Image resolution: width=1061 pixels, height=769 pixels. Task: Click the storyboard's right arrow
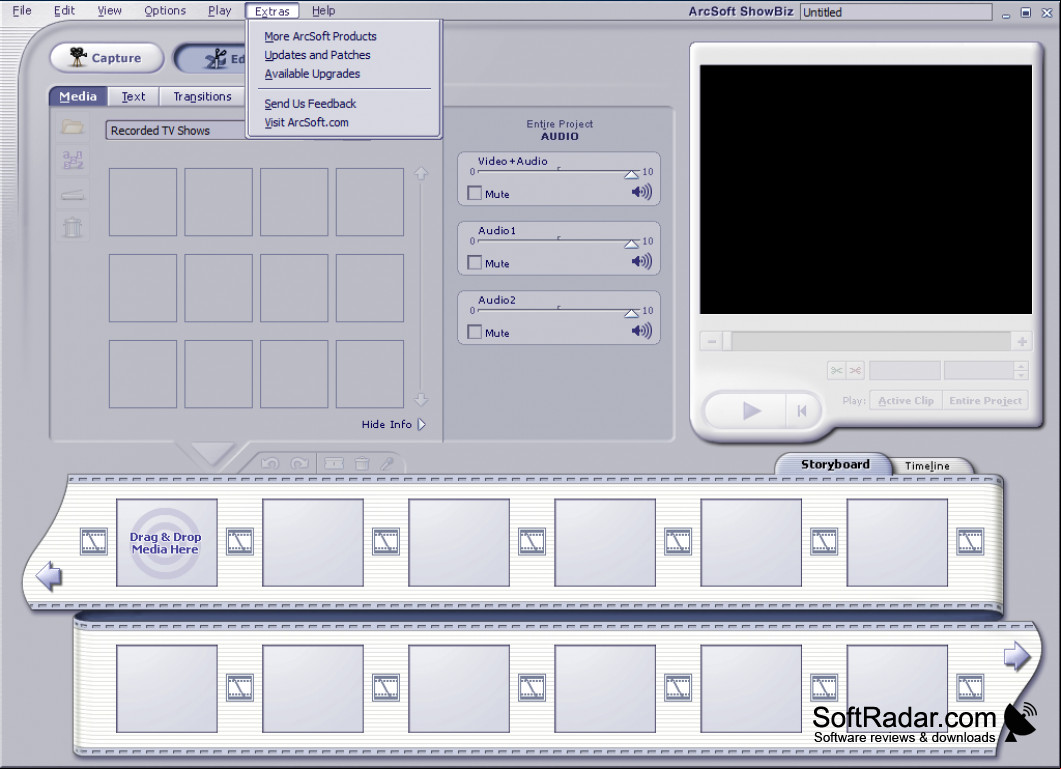point(1017,656)
